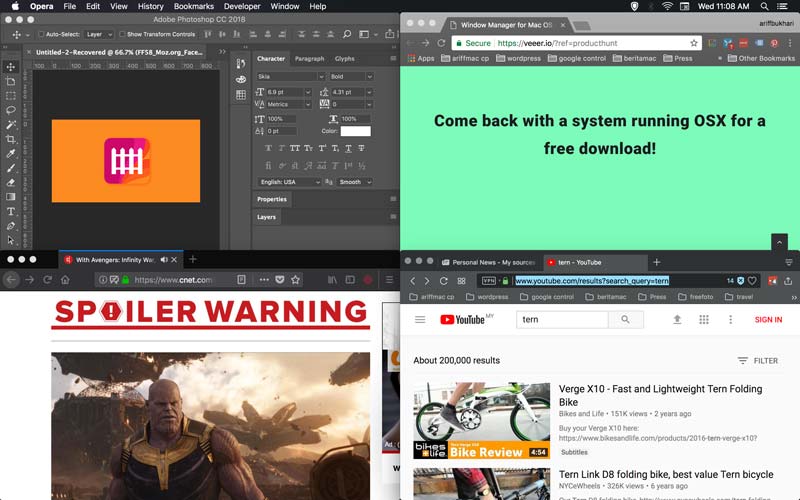Select the Eraser tool
800x500 pixels.
[11, 183]
